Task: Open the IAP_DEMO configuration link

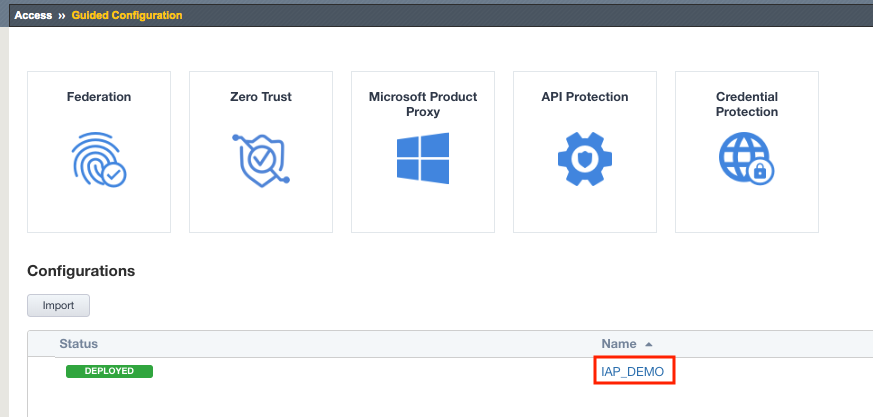Action: click(x=632, y=371)
